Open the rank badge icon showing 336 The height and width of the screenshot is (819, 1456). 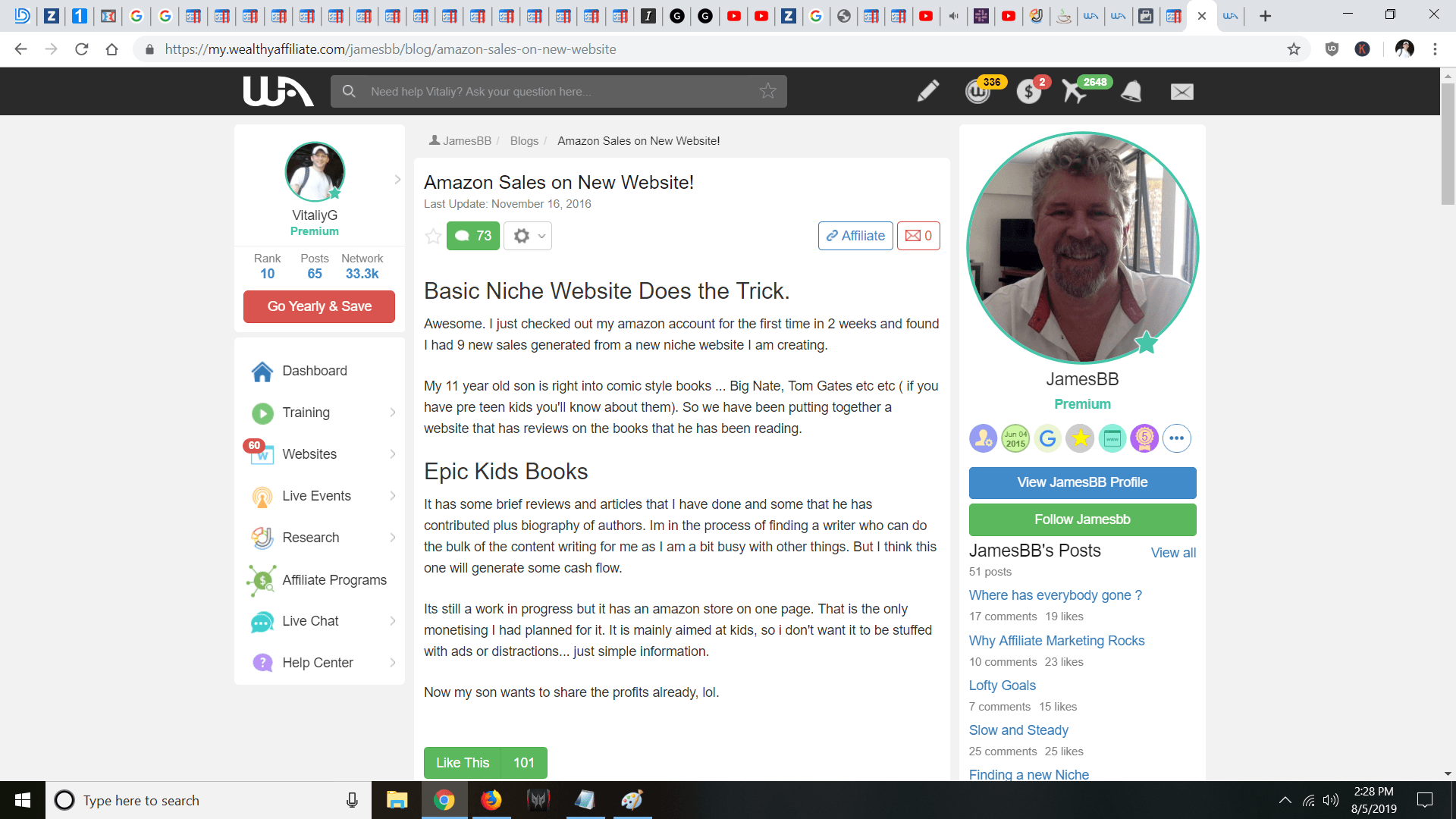(x=979, y=92)
